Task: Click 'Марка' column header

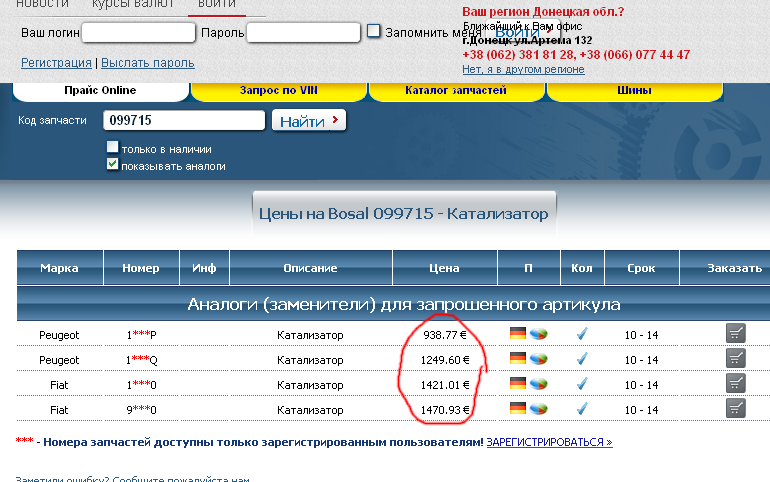Action: (x=59, y=268)
